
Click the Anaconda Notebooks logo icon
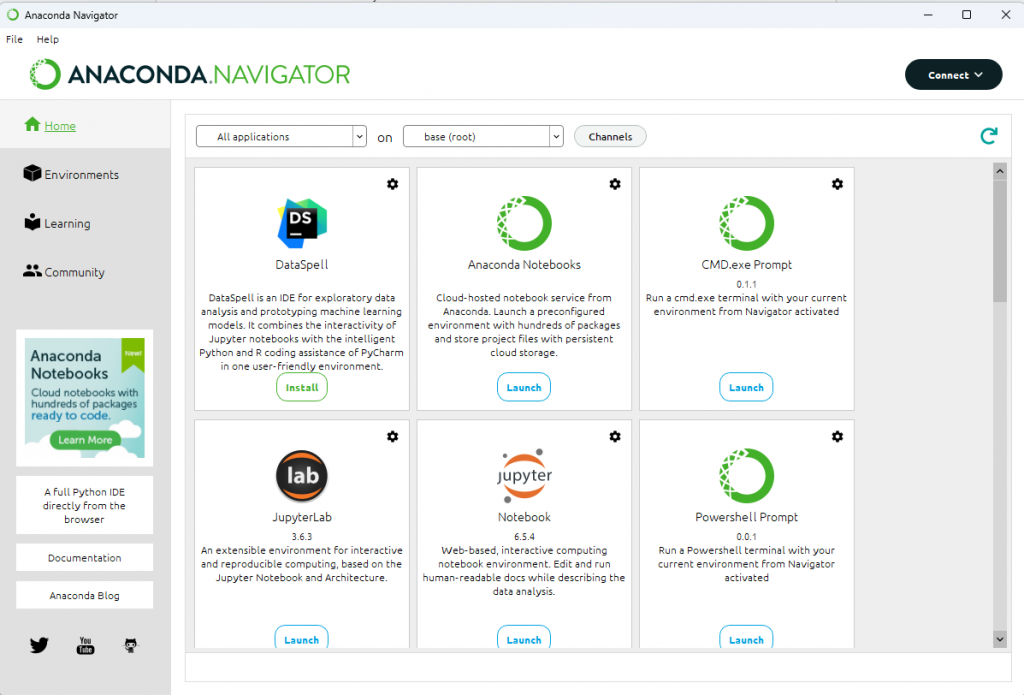coord(524,223)
